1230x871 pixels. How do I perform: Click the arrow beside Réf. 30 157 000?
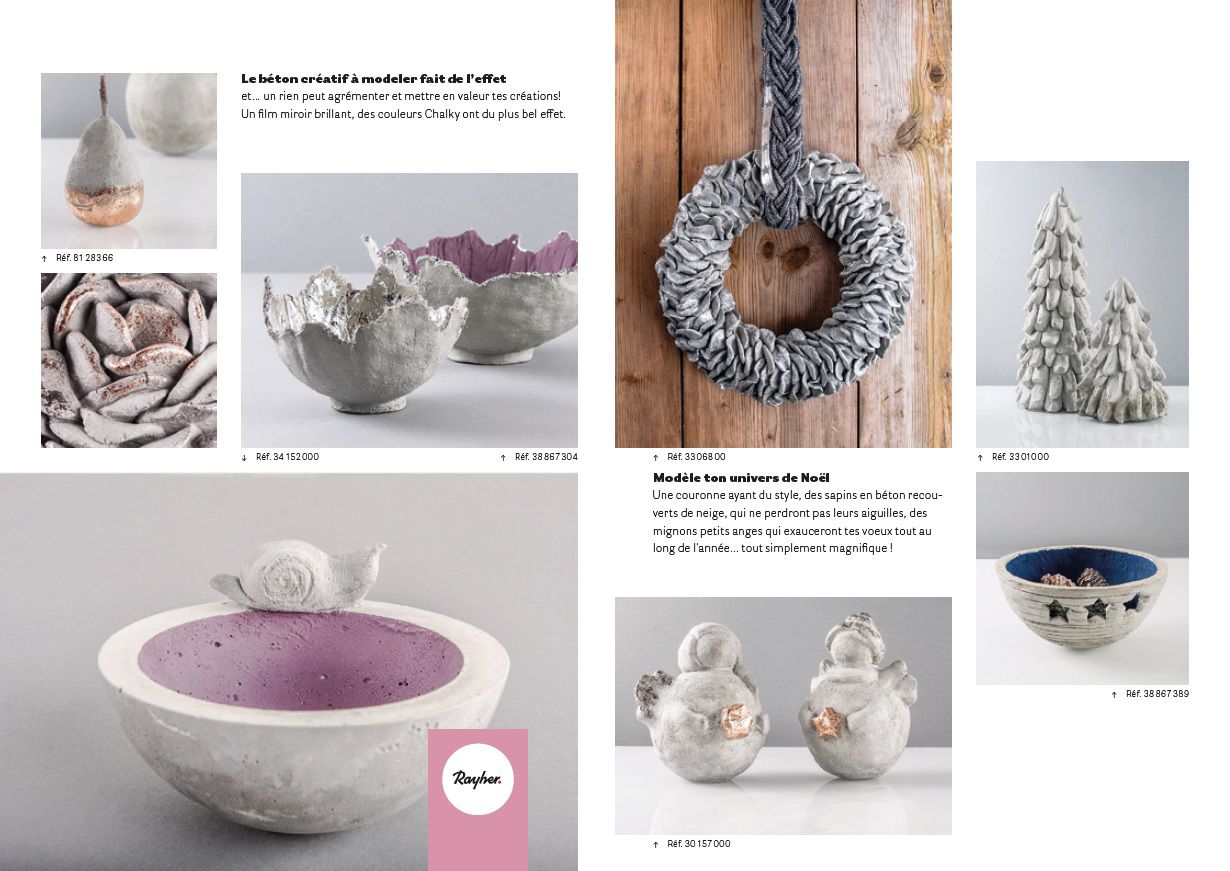[656, 844]
